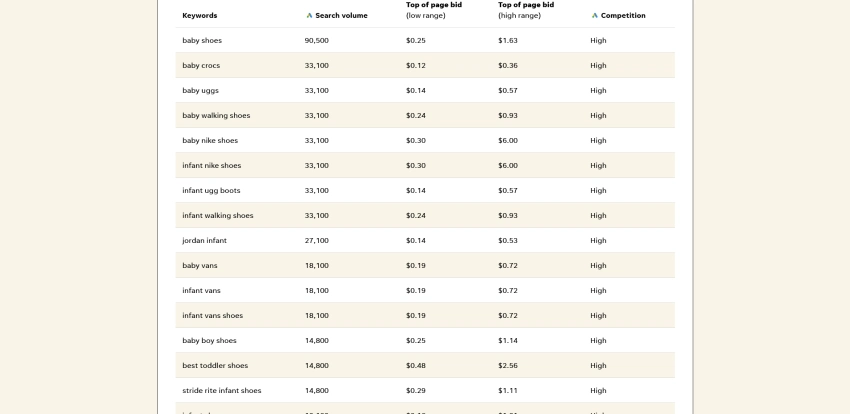850x414 pixels.
Task: Select the "stride rite infant shoes" keyword
Action: point(222,391)
